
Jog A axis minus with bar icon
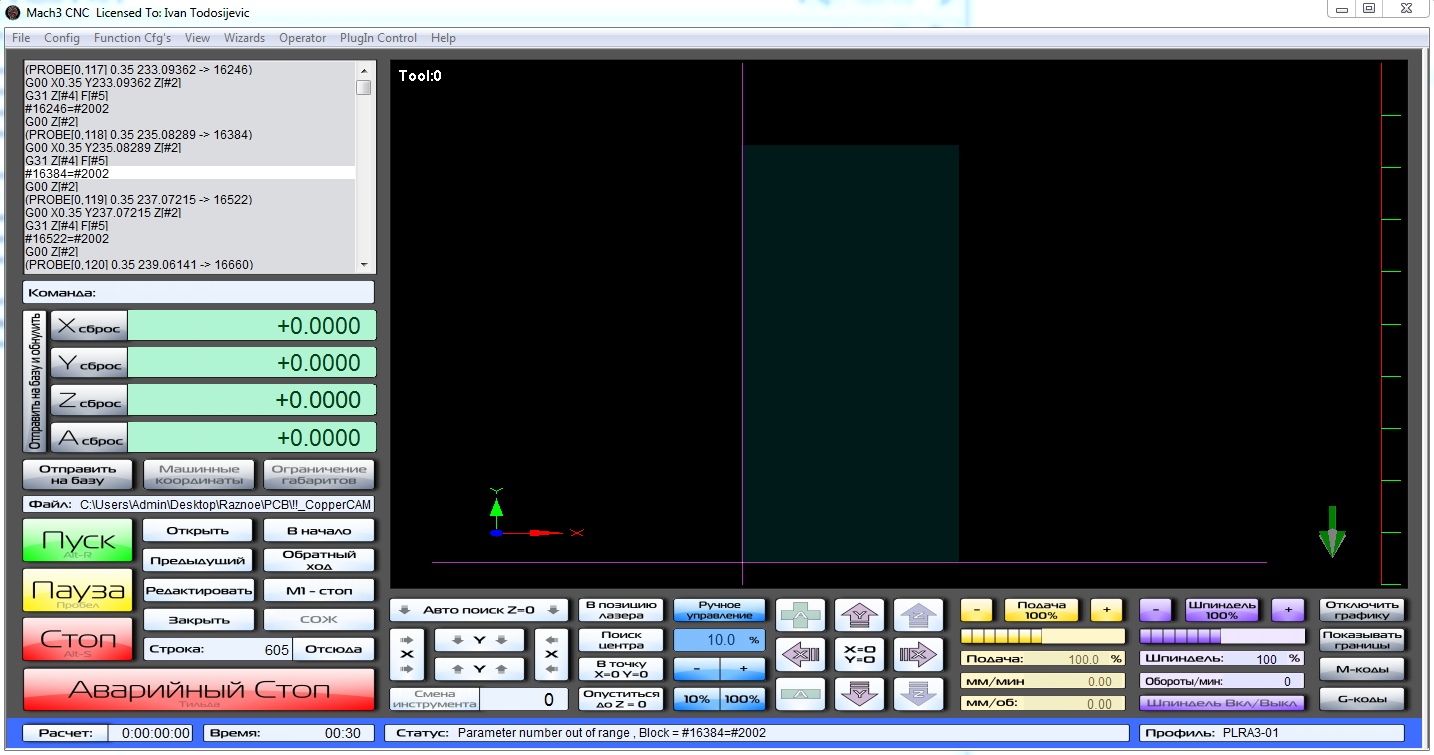pos(801,693)
